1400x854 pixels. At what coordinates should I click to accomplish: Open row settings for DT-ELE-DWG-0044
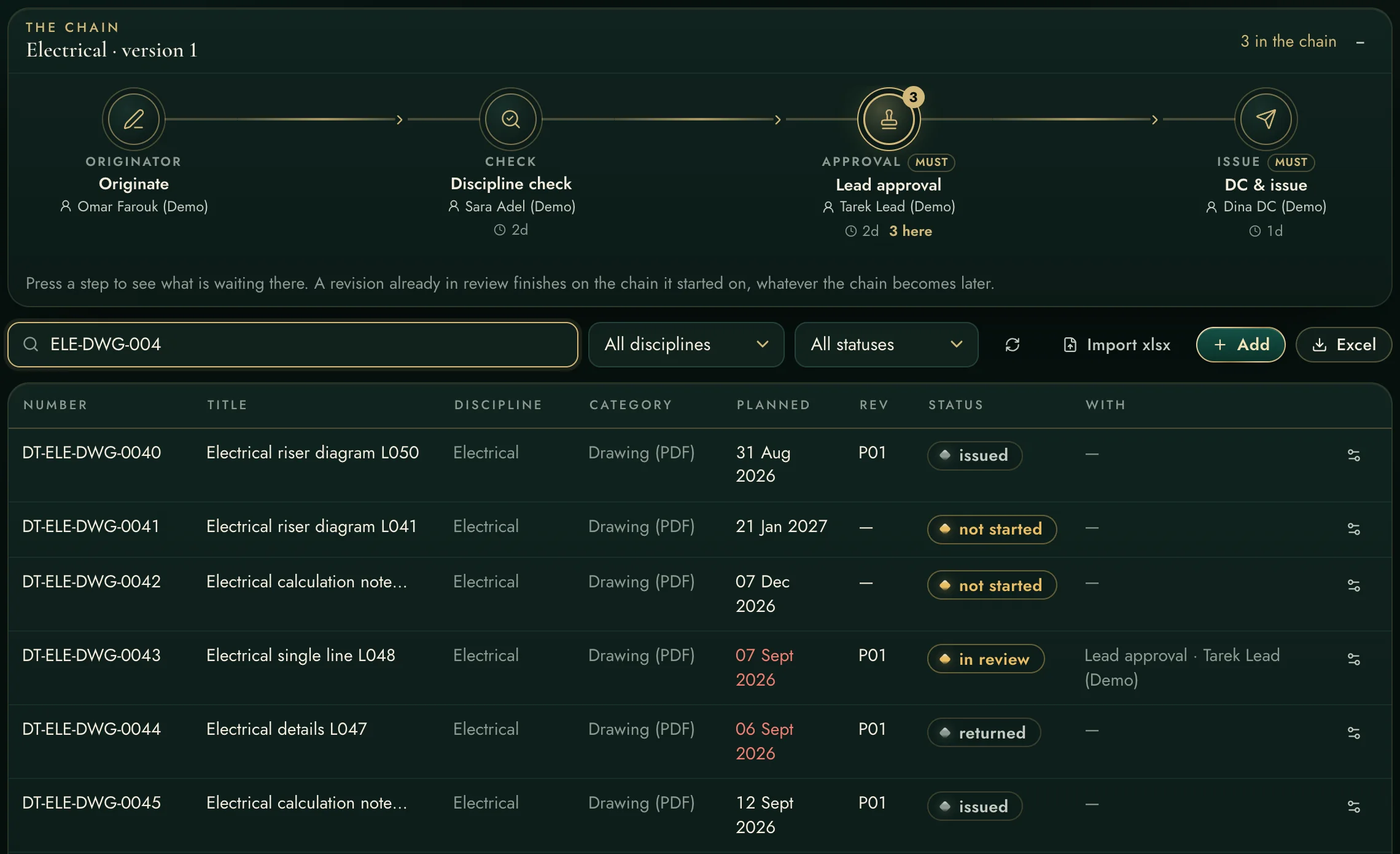click(1354, 733)
